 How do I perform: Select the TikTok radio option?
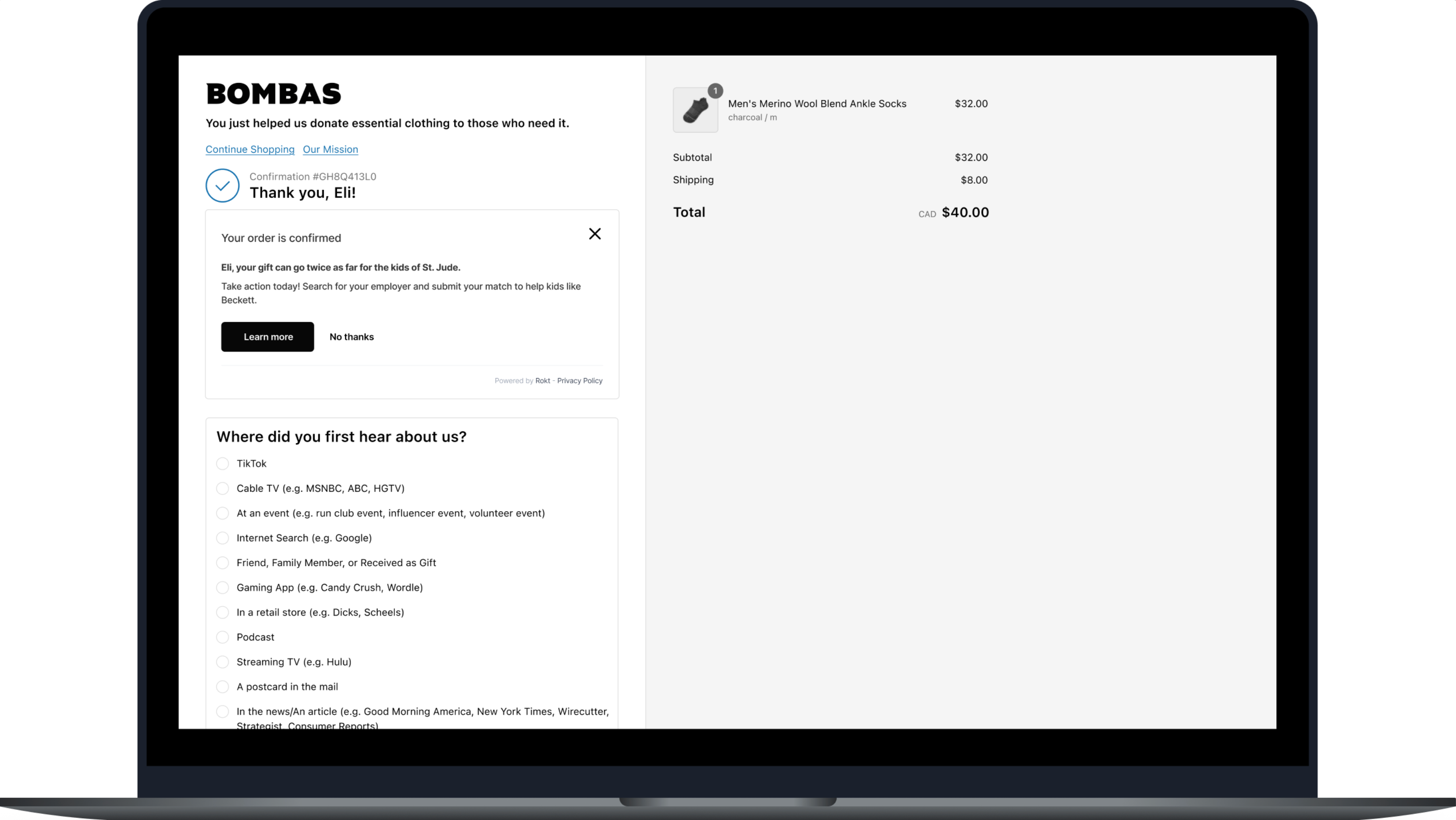(223, 464)
